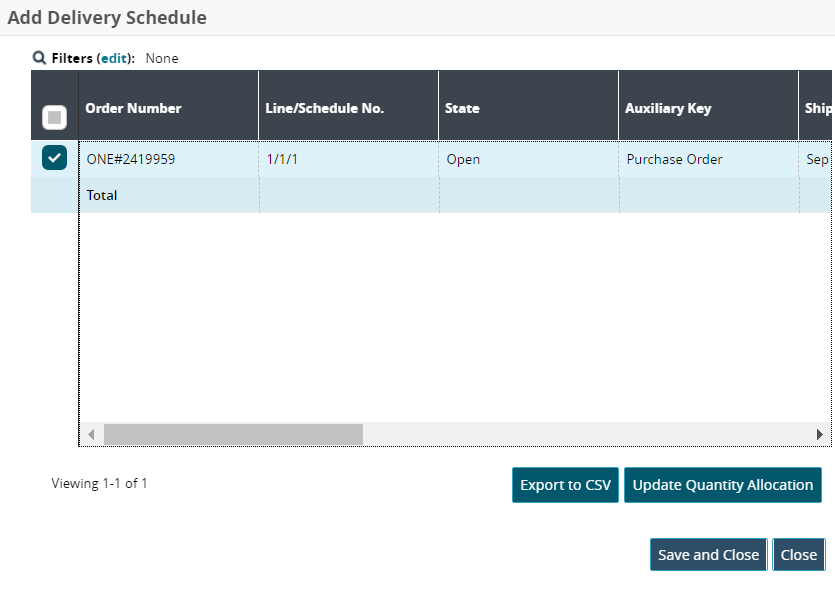Image resolution: width=835 pixels, height=594 pixels.
Task: Uncheck the ONE#2419959 row checkbox
Action: click(55, 158)
